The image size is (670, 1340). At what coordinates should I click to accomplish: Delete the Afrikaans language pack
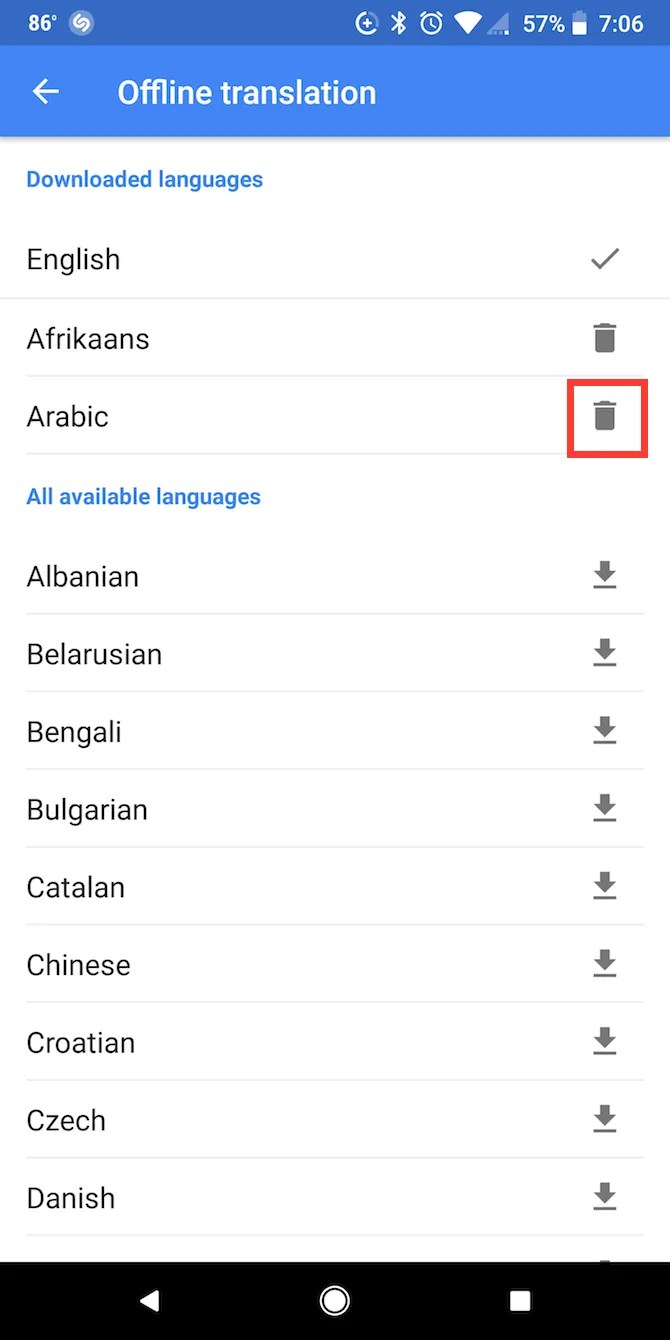(605, 338)
